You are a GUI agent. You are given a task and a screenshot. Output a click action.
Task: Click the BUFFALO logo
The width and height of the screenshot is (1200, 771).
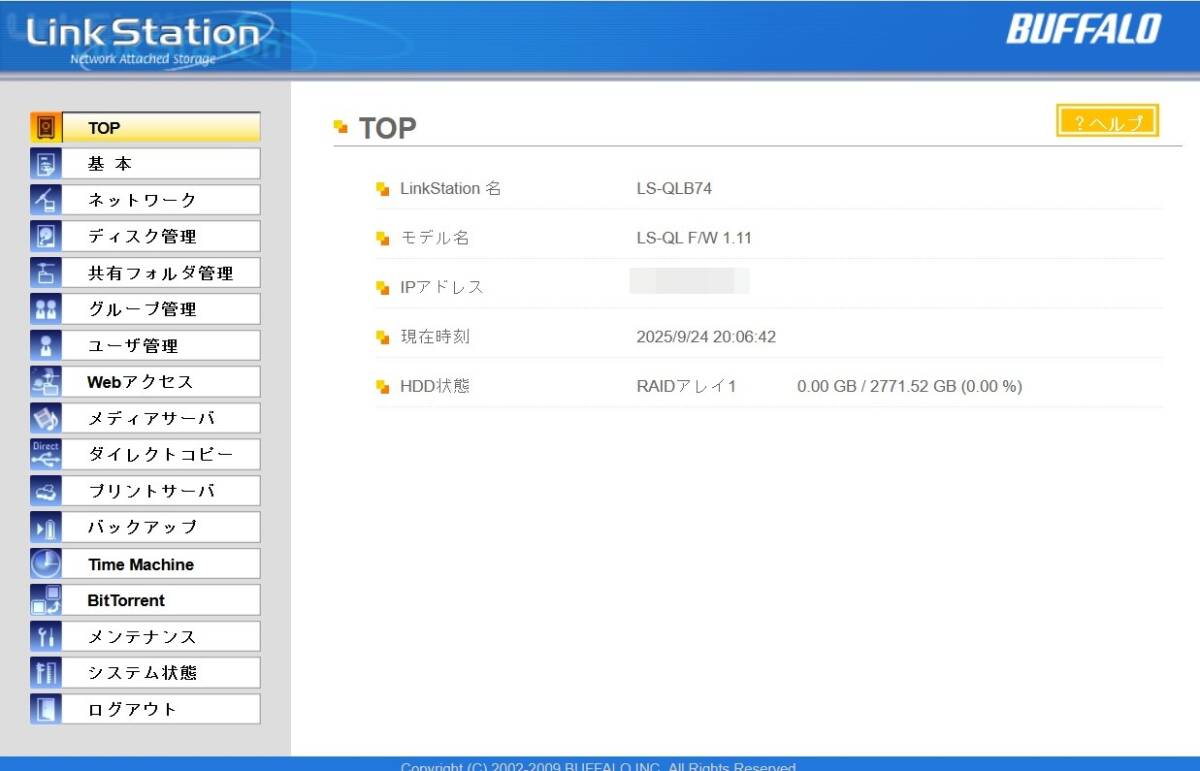click(1083, 29)
